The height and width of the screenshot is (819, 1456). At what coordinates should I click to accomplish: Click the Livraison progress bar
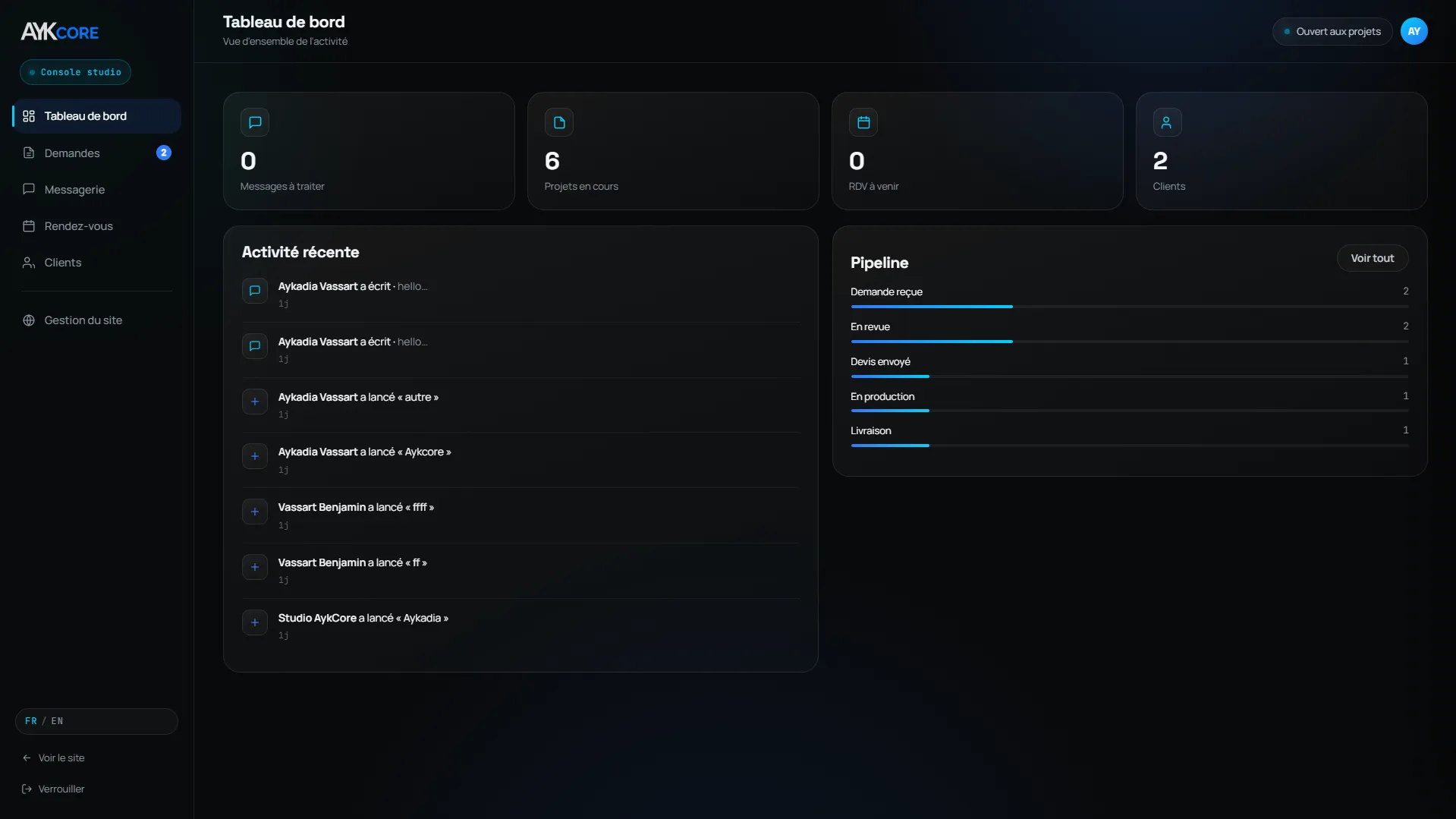1130,446
